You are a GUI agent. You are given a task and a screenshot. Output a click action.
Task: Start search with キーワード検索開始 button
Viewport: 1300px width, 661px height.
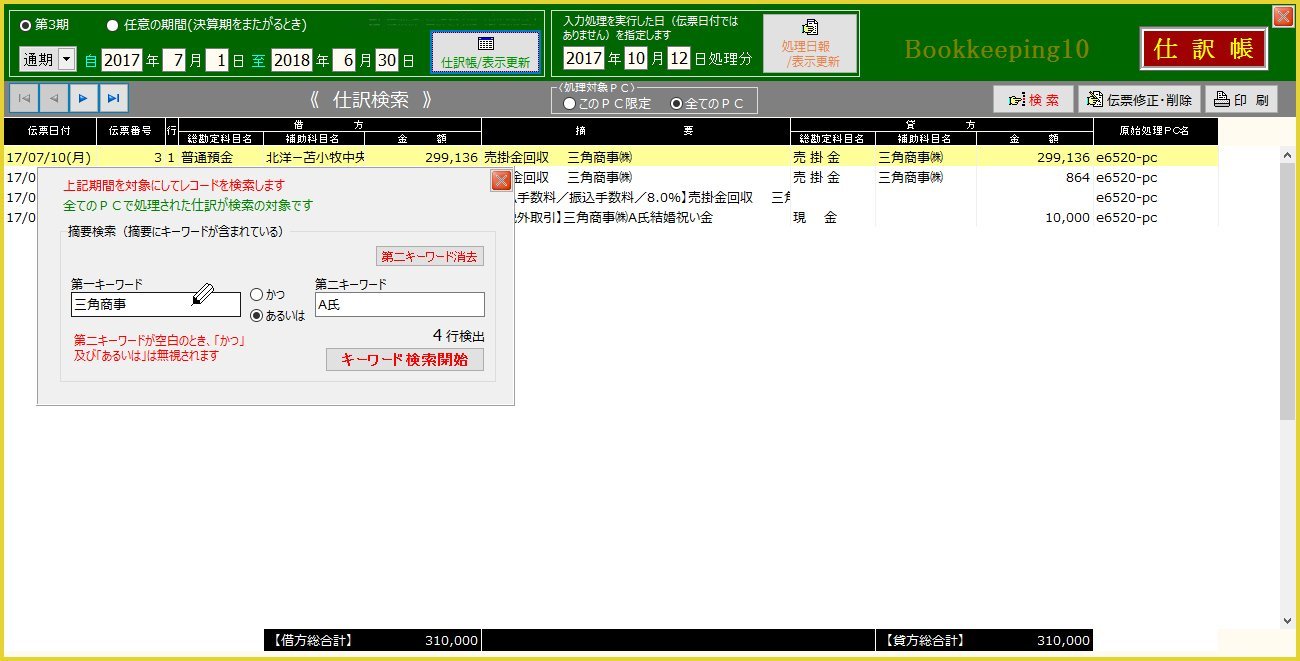point(404,359)
